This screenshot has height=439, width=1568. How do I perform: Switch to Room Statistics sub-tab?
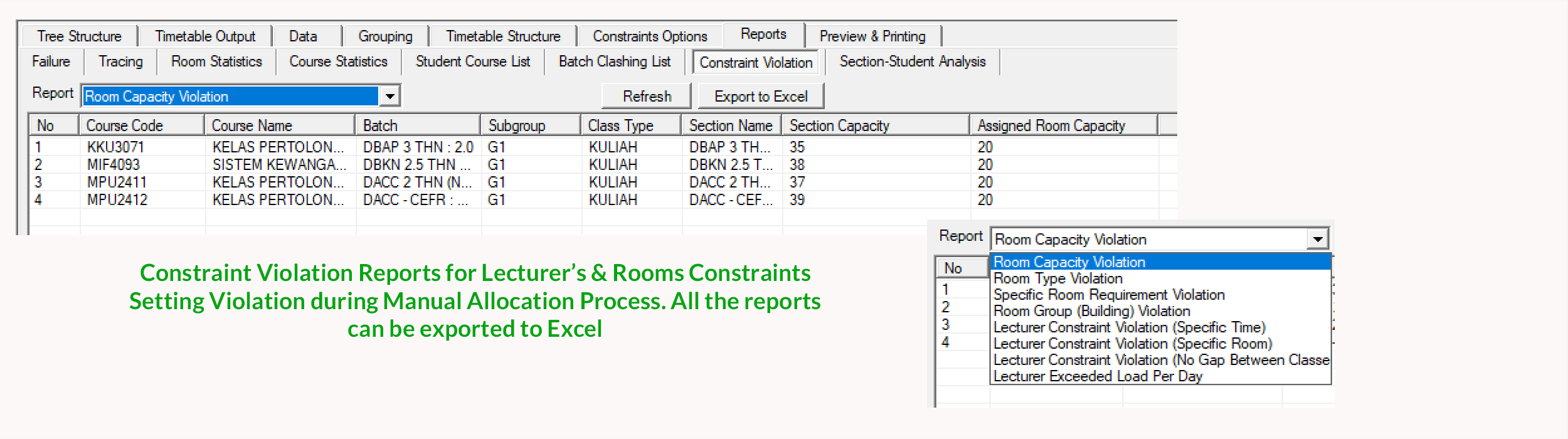[216, 61]
